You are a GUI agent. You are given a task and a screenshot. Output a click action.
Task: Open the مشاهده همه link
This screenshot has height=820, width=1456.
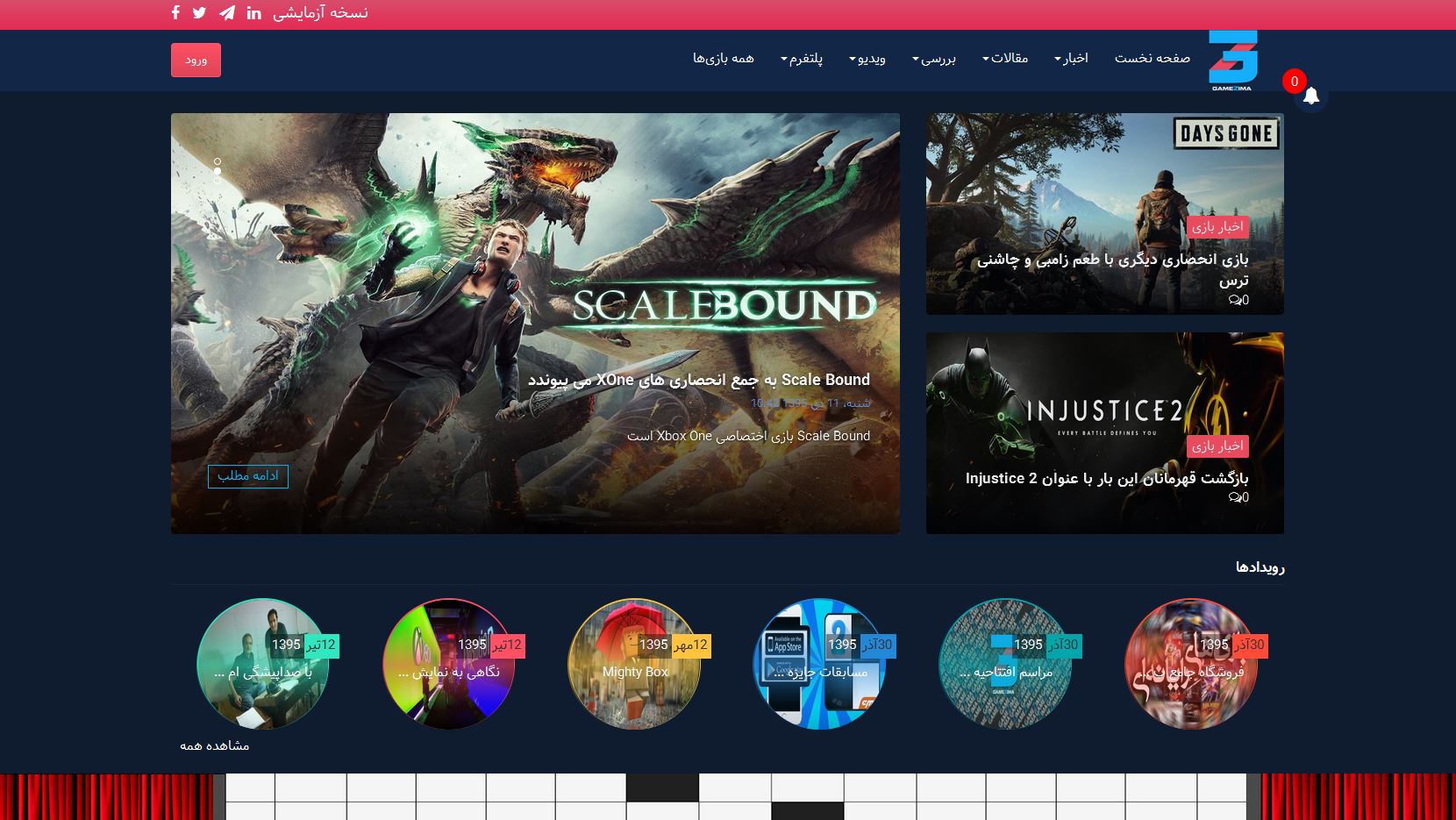pos(215,745)
